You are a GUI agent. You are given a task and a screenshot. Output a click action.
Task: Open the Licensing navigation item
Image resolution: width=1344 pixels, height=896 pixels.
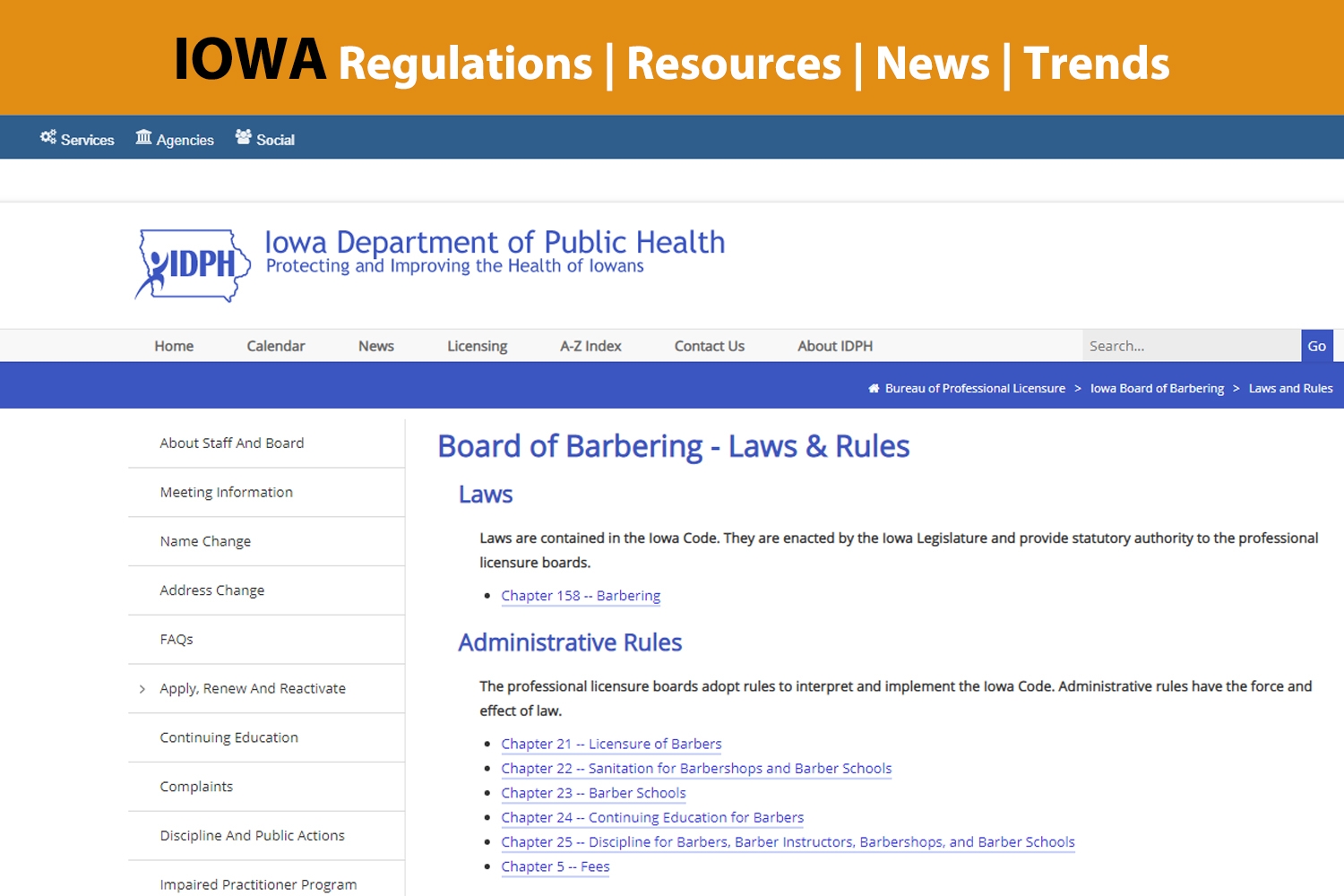click(x=478, y=346)
